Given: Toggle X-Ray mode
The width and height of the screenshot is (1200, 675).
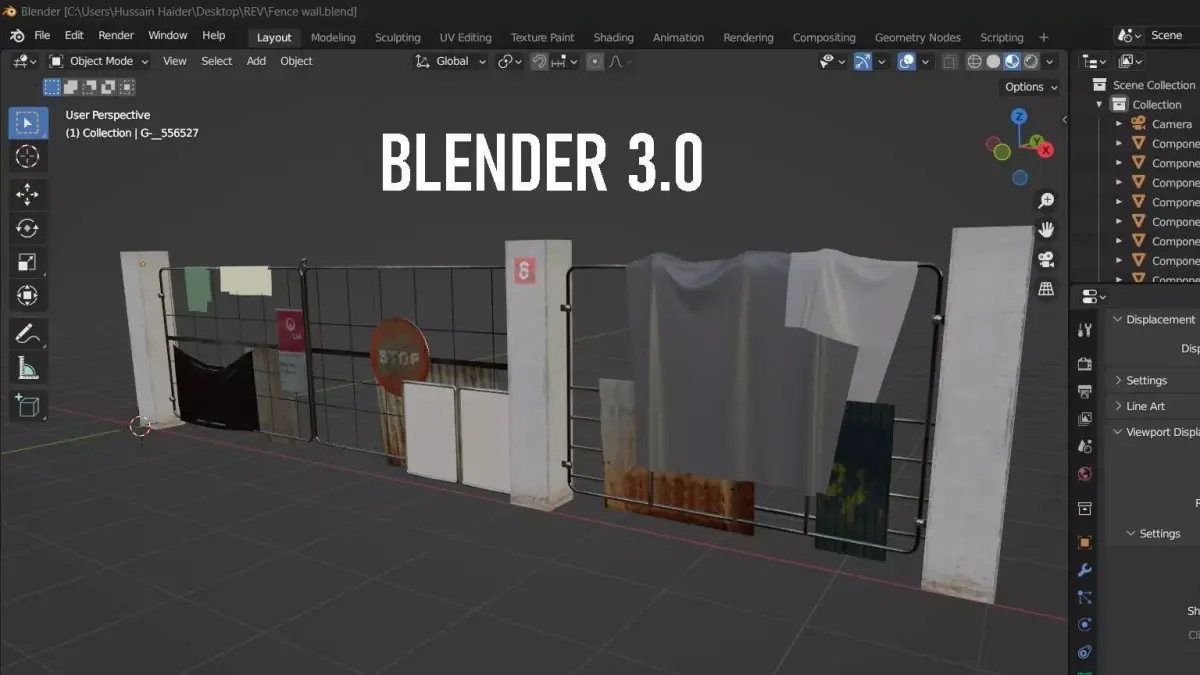Looking at the screenshot, I should pos(949,61).
